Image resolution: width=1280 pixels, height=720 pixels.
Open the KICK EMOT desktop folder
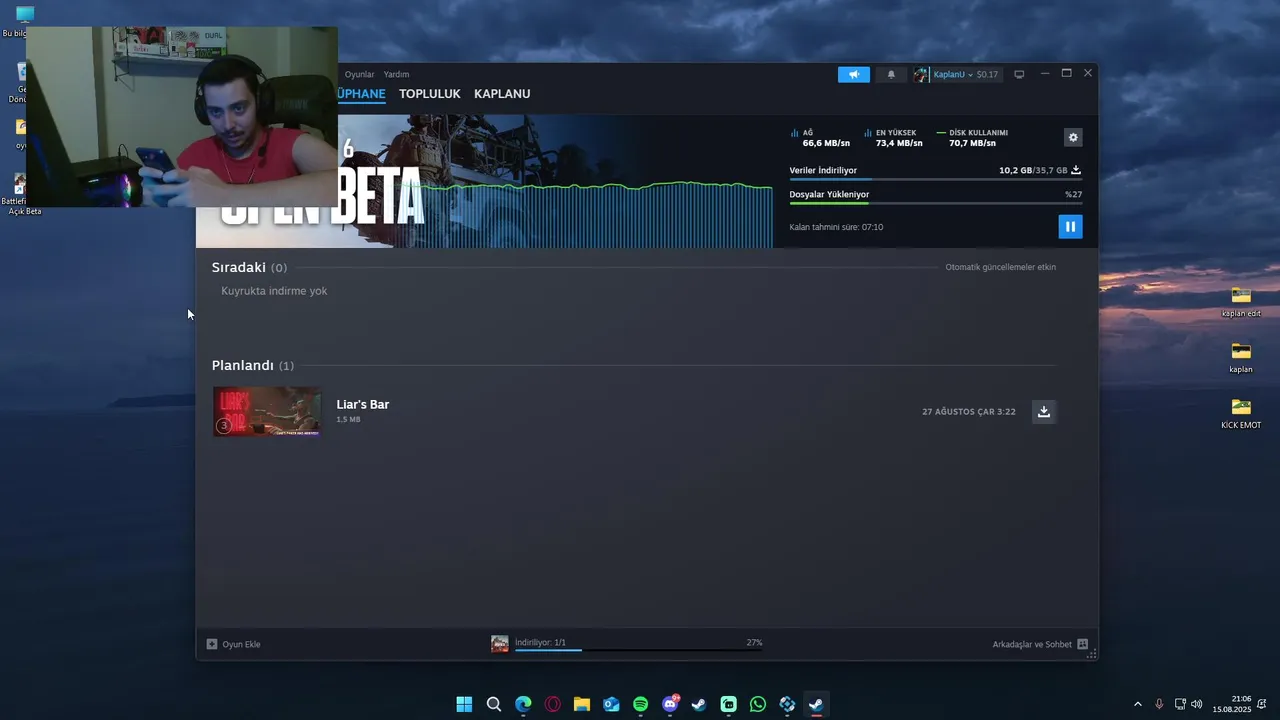[x=1241, y=413]
